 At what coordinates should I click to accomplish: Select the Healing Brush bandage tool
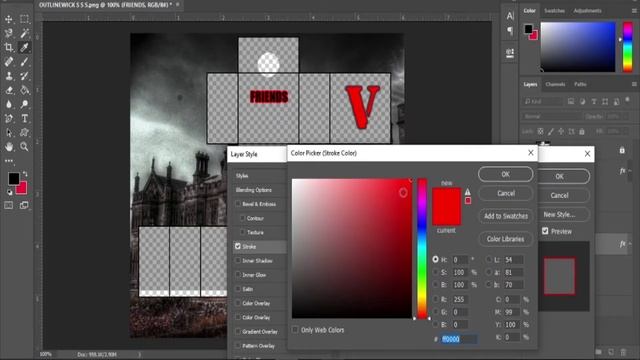(9, 62)
